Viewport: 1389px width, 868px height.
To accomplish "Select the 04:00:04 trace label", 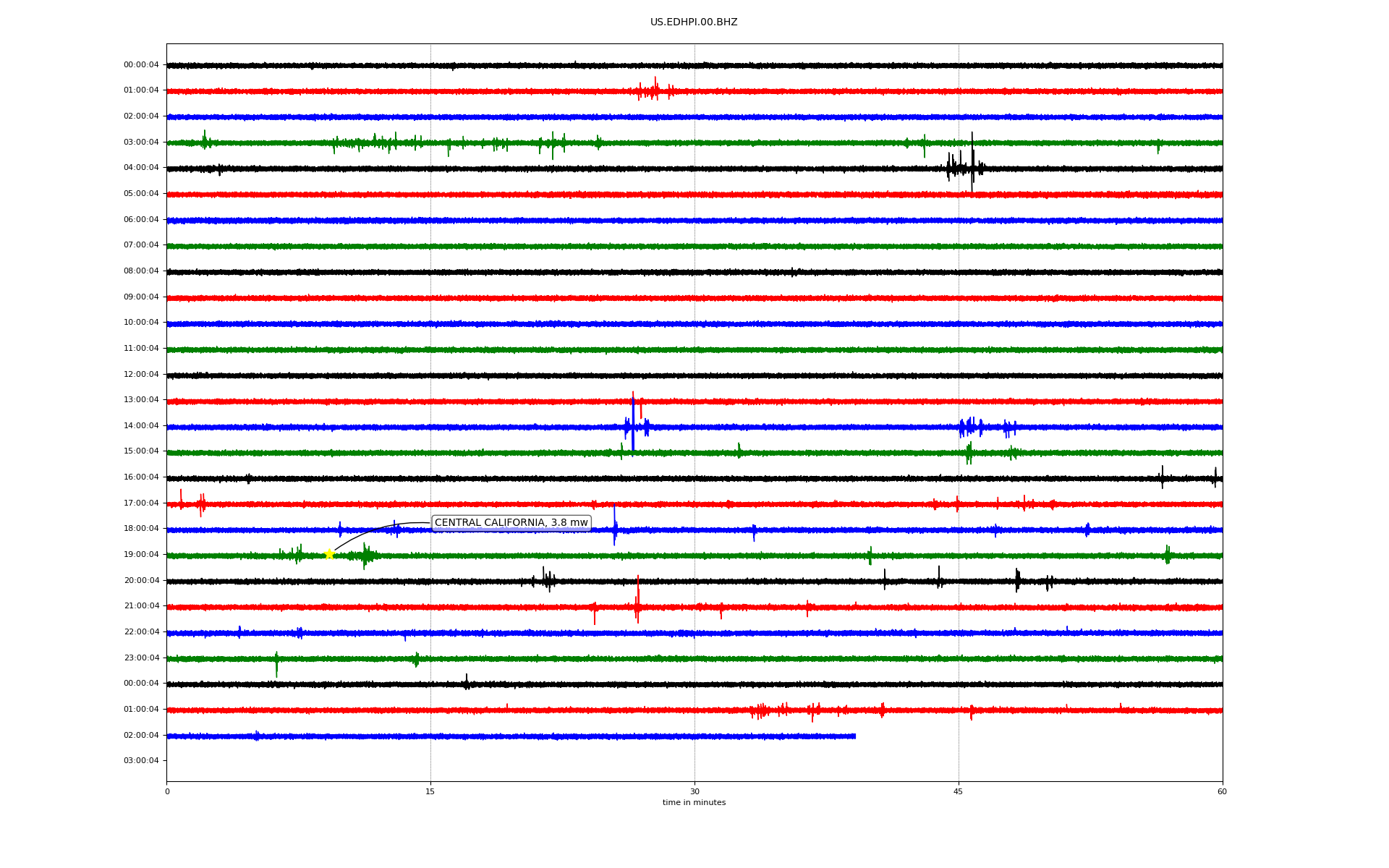I will tap(141, 168).
